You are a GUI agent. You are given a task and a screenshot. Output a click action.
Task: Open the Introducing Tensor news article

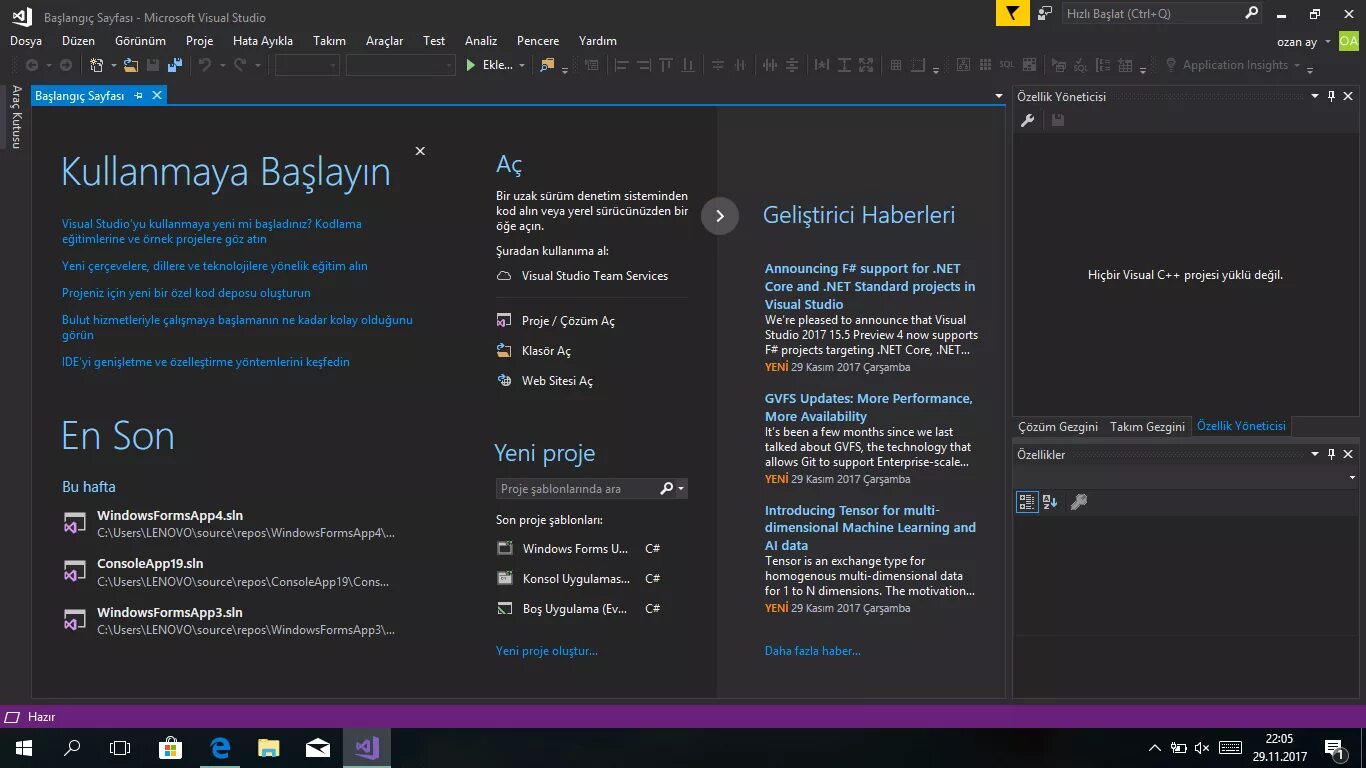(870, 528)
